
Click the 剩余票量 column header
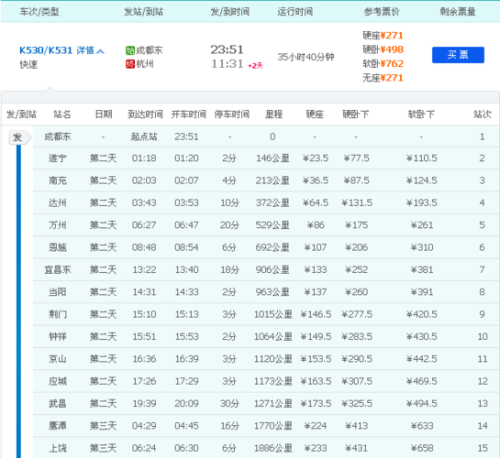(458, 12)
